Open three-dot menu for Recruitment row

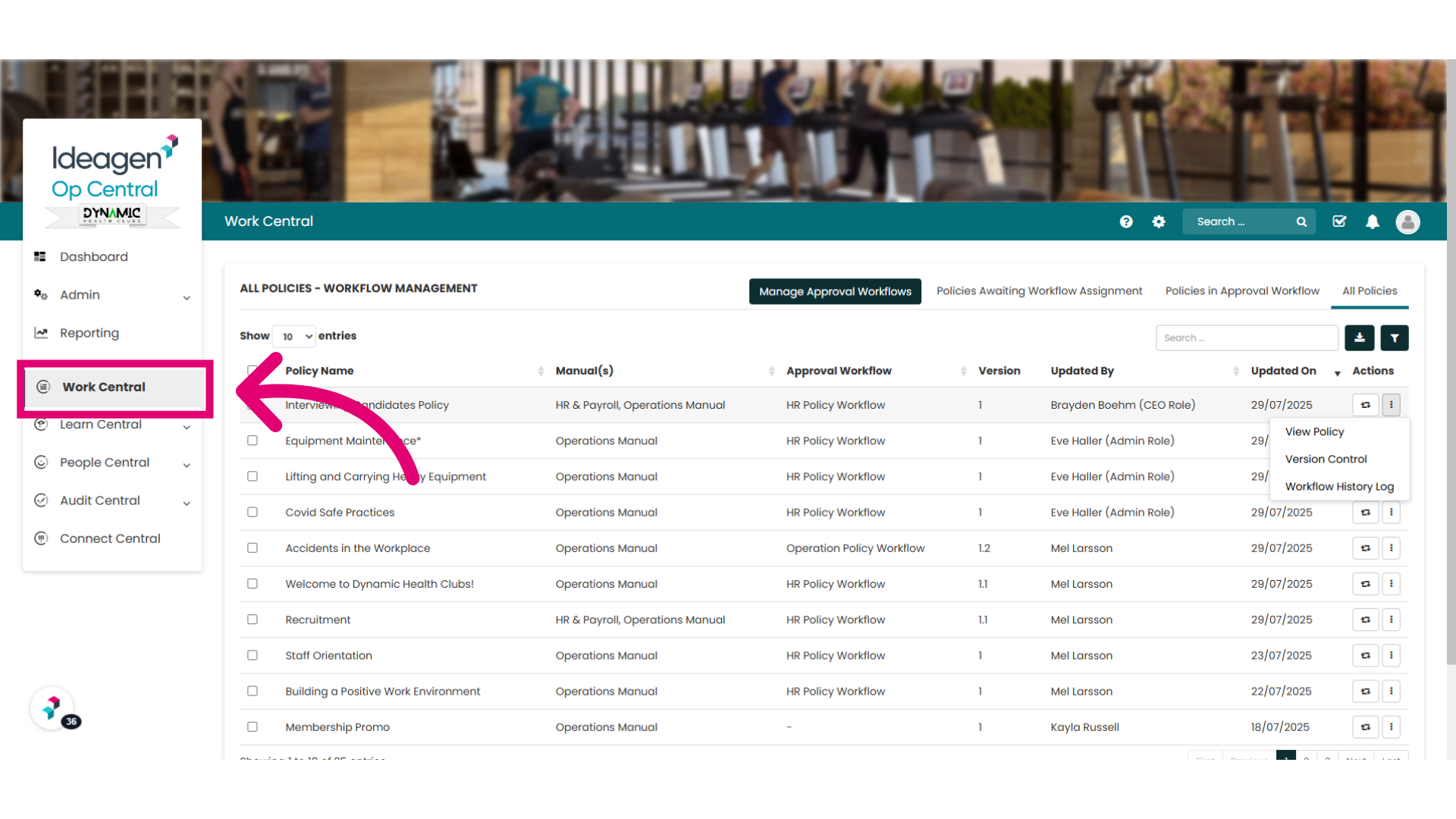[1391, 620]
